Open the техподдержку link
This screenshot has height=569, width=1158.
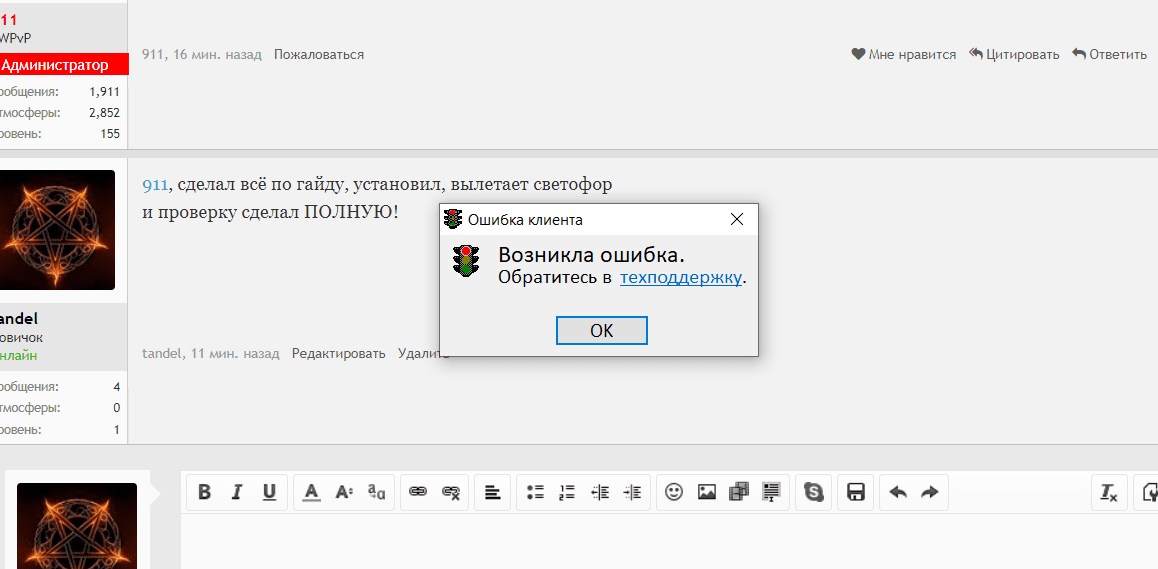680,278
